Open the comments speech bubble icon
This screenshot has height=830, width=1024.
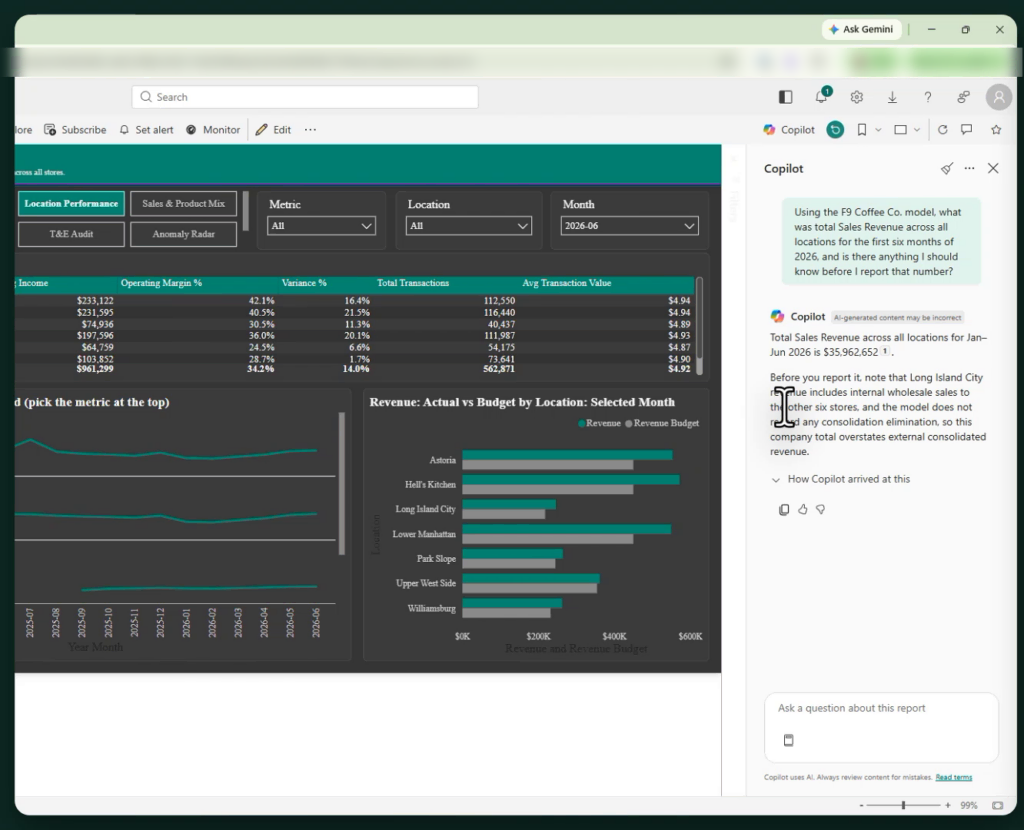(967, 130)
